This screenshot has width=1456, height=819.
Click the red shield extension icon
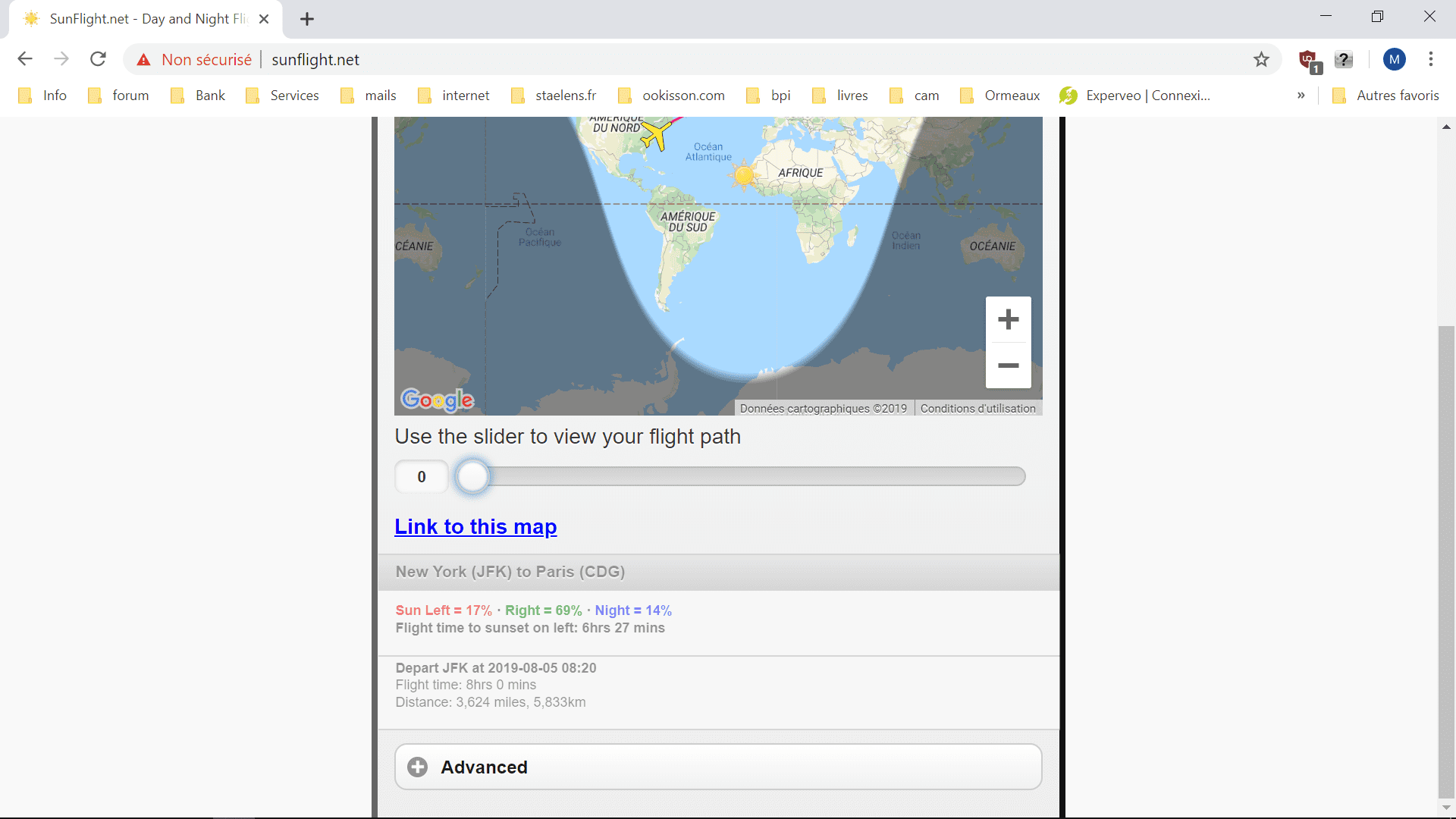1308,59
